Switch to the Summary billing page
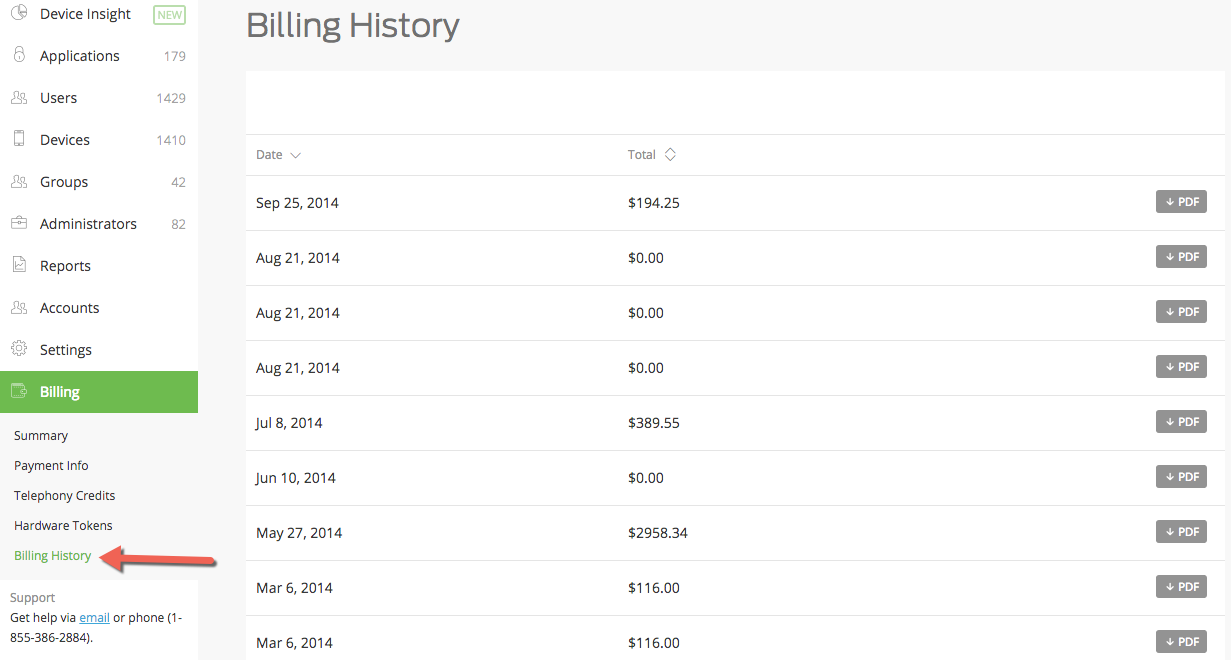Screen dimensions: 1231x660 (41, 435)
